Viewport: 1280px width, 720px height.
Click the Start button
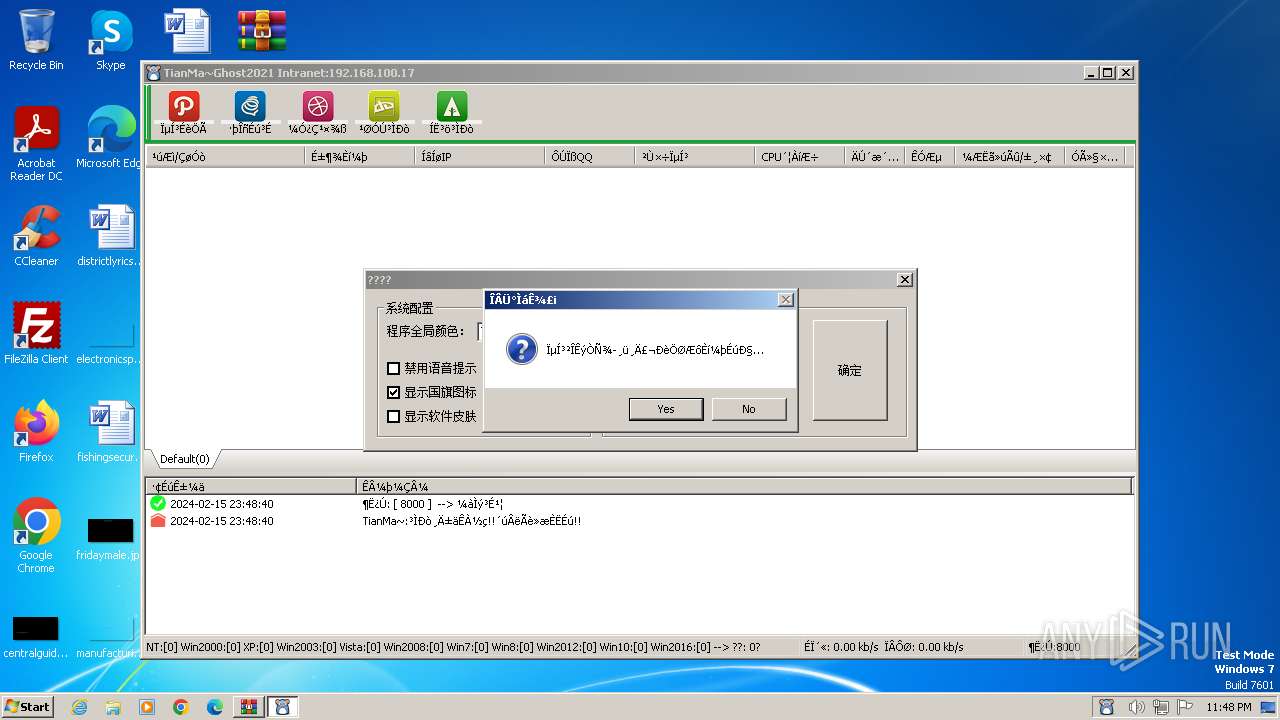pyautogui.click(x=28, y=707)
